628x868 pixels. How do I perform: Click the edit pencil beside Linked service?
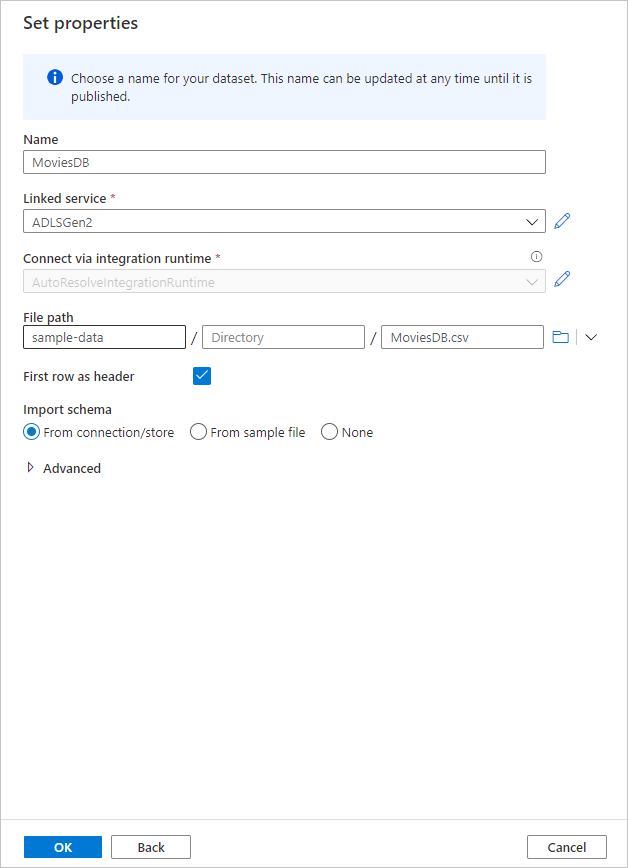point(561,220)
